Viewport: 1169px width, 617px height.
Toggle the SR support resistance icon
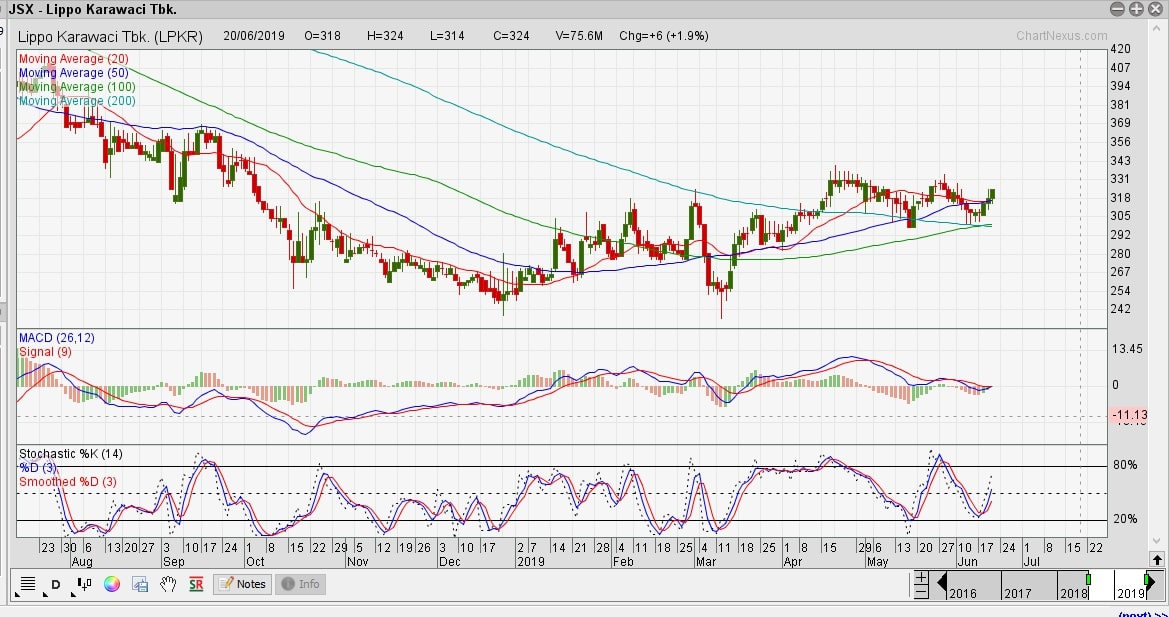196,584
